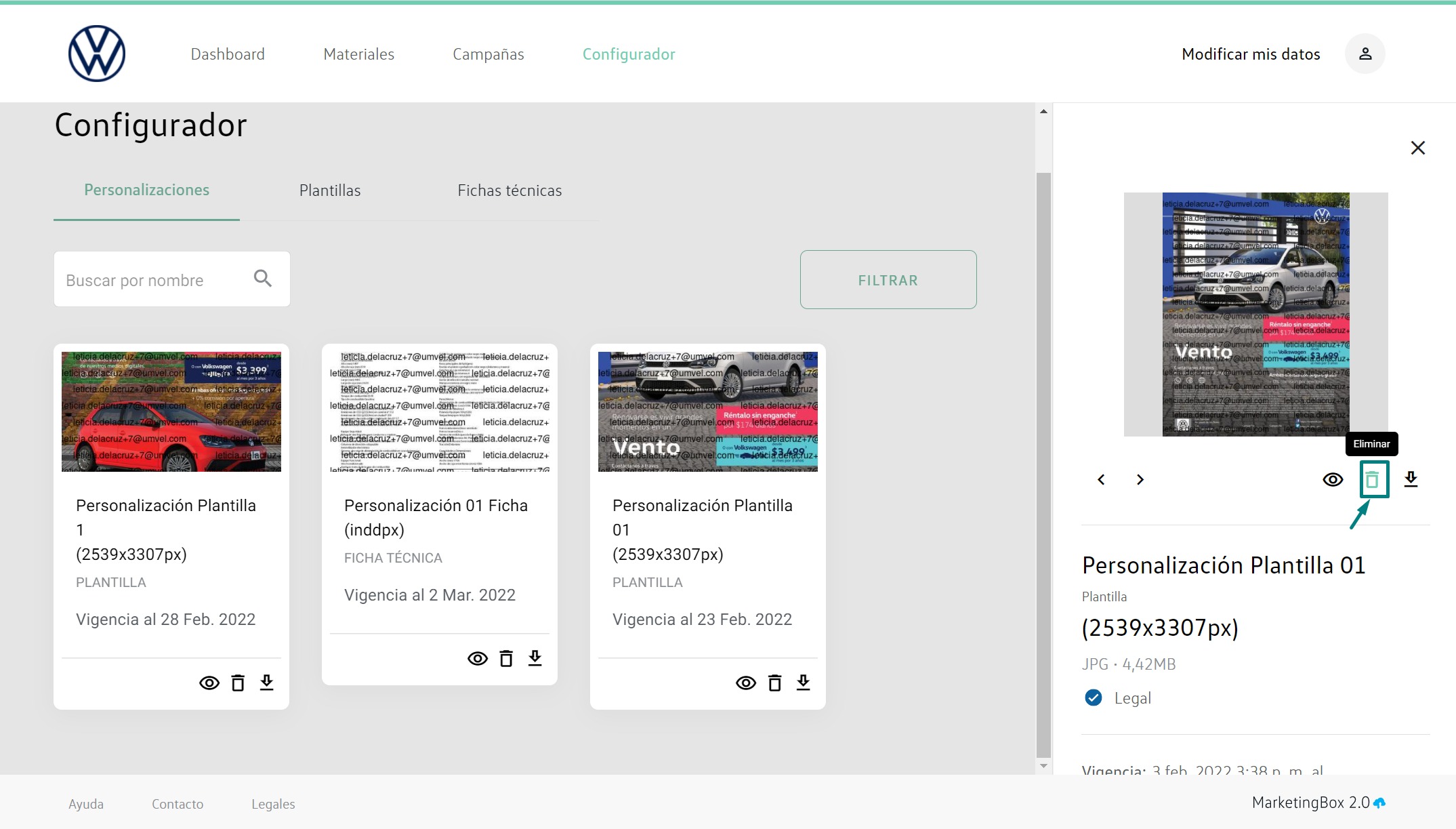This screenshot has height=829, width=1456.
Task: Delete Personalización Plantilla 1 card
Action: pos(238,683)
